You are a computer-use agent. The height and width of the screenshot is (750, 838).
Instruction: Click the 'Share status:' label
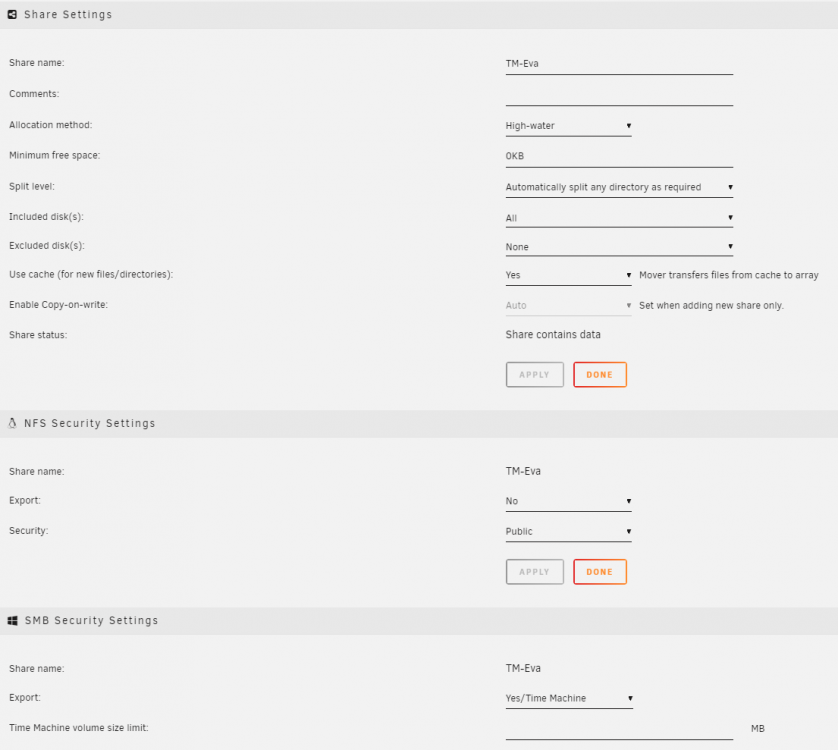point(38,335)
